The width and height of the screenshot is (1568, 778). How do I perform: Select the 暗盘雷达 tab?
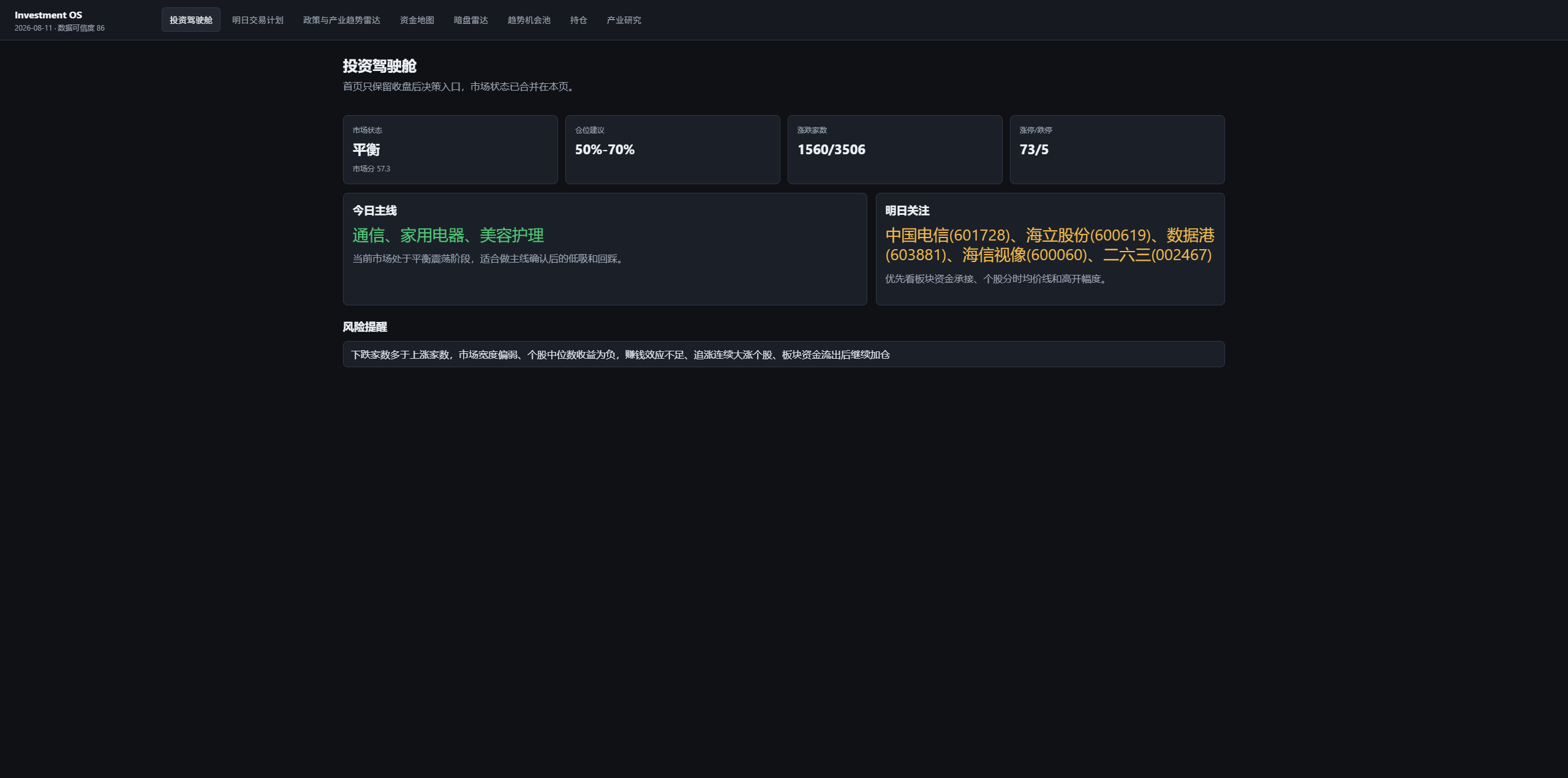[x=470, y=20]
